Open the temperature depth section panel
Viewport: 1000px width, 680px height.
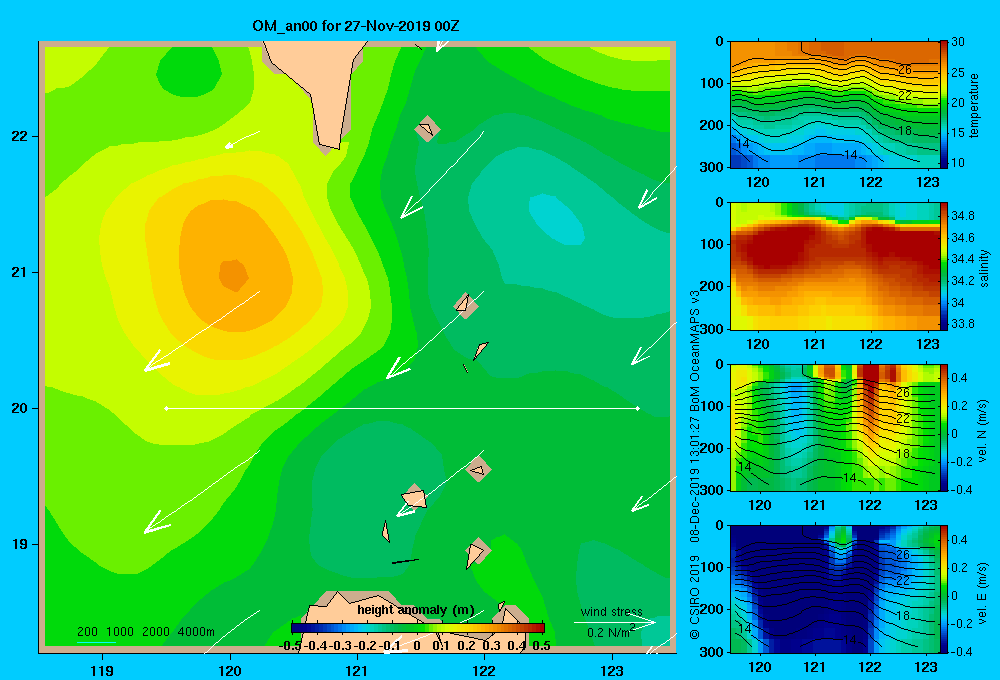pos(834,105)
